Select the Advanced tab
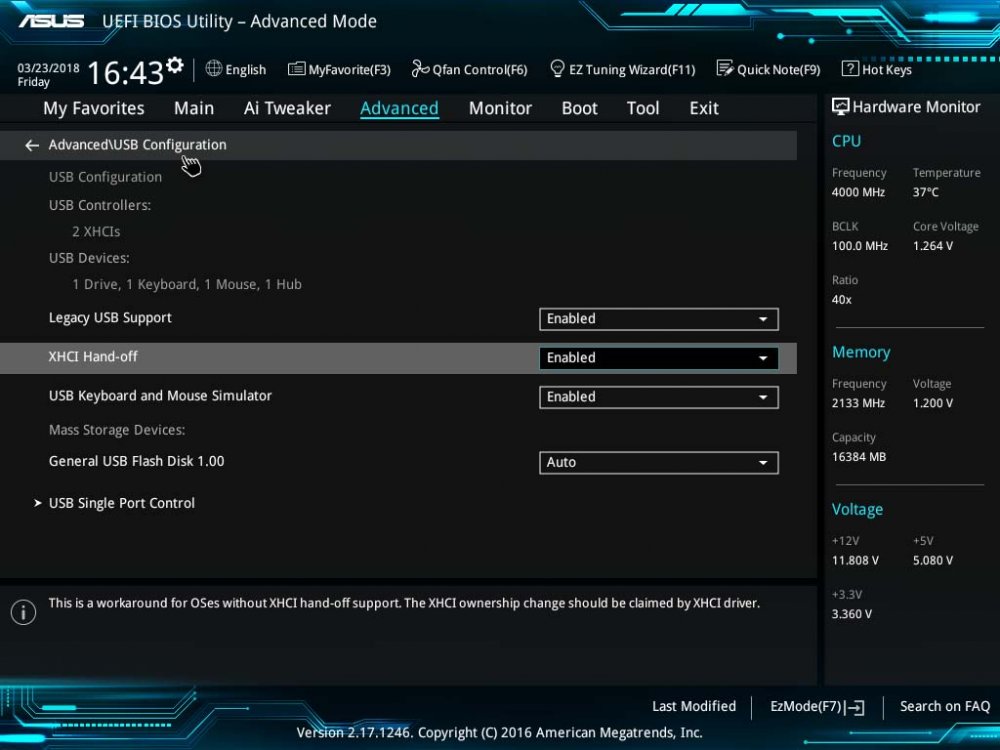 (x=399, y=108)
